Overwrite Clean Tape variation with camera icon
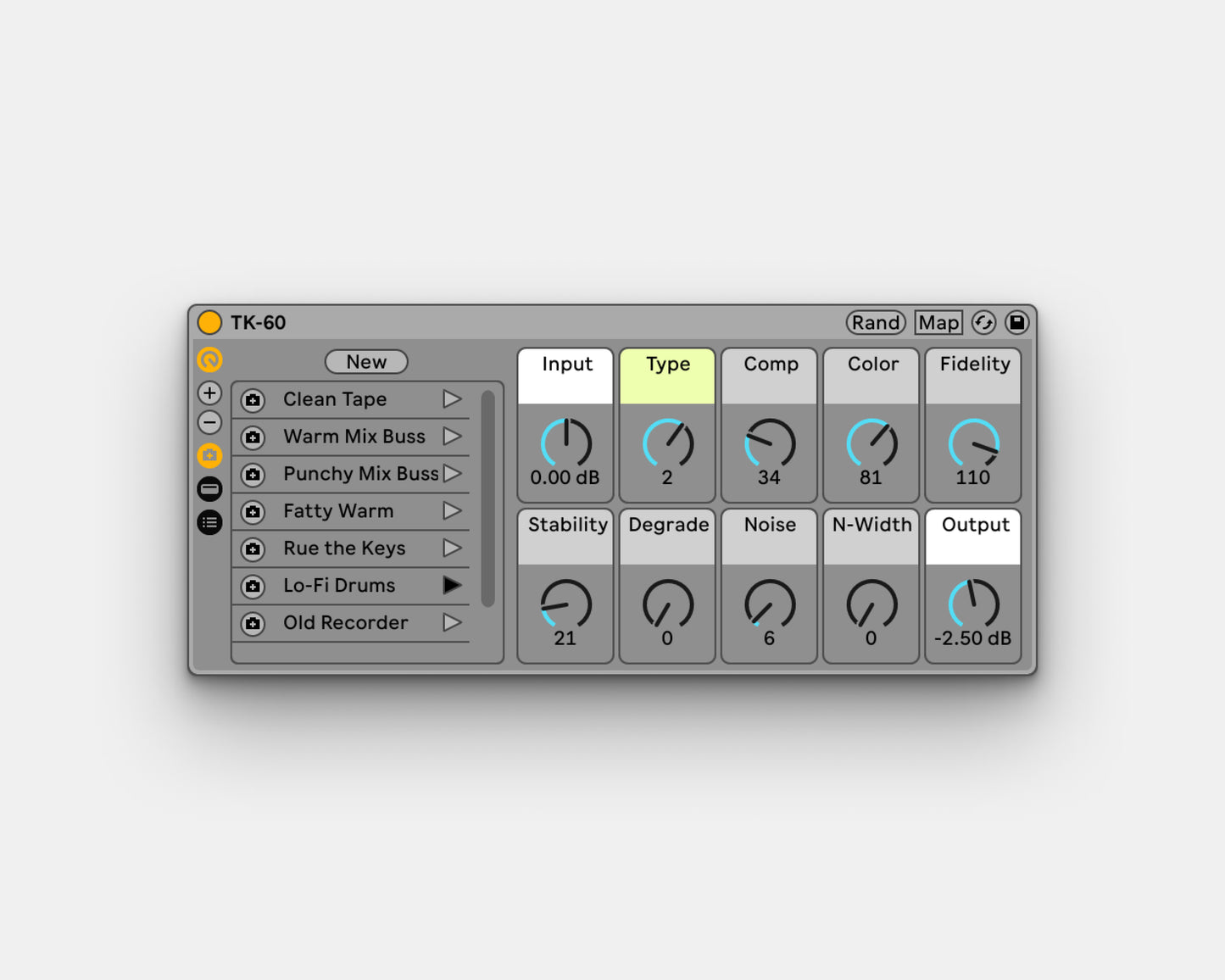Image resolution: width=1225 pixels, height=980 pixels. tap(253, 400)
